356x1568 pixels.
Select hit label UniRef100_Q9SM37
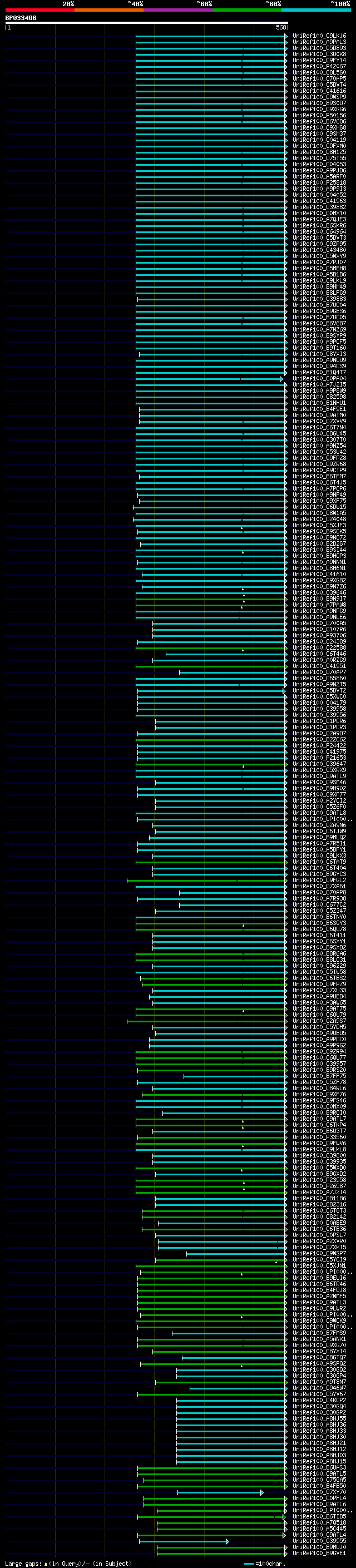tap(319, 134)
